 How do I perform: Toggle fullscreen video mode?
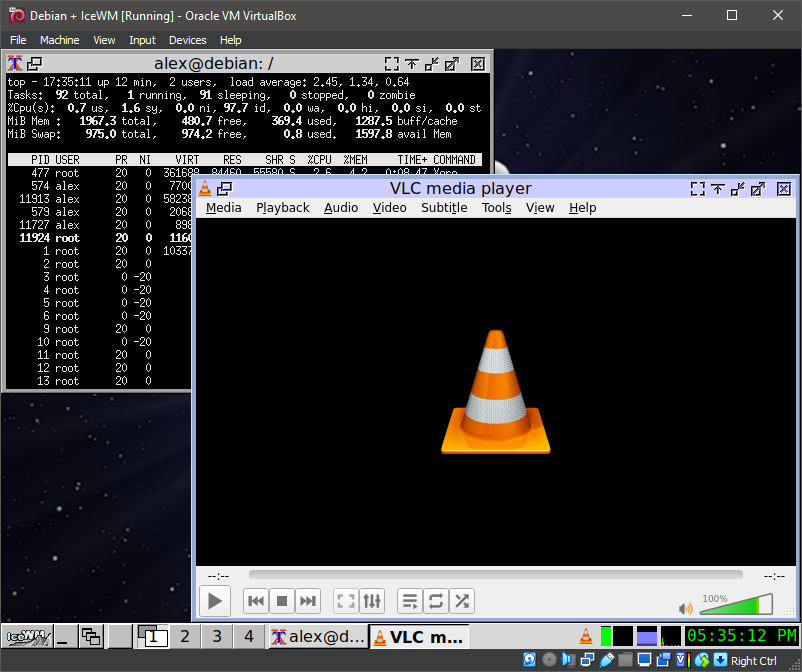coord(346,601)
